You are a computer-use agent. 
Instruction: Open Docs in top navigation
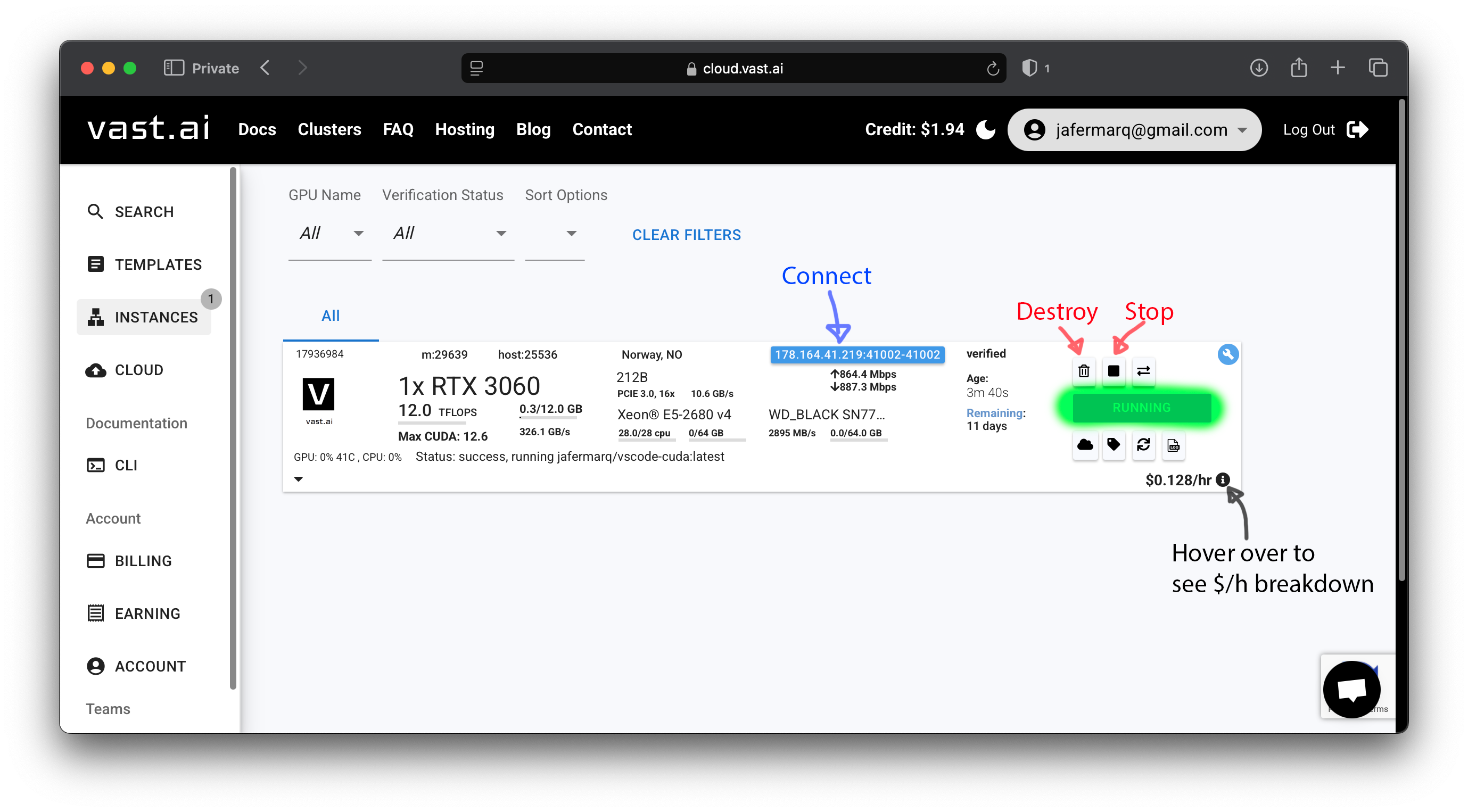pos(257,129)
